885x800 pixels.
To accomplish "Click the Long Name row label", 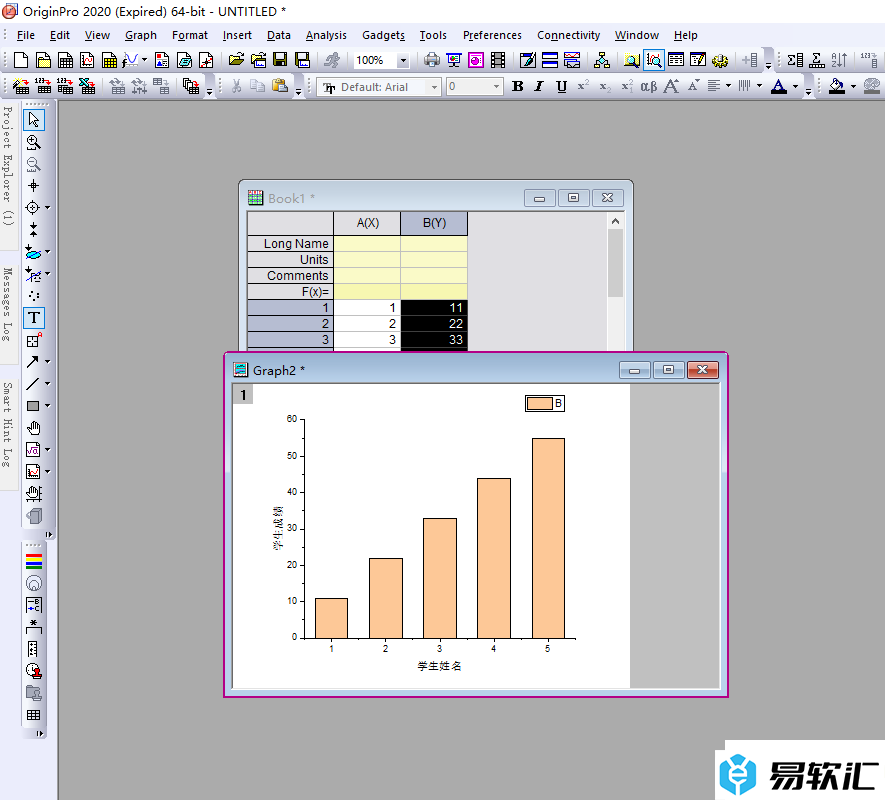I will tap(291, 243).
